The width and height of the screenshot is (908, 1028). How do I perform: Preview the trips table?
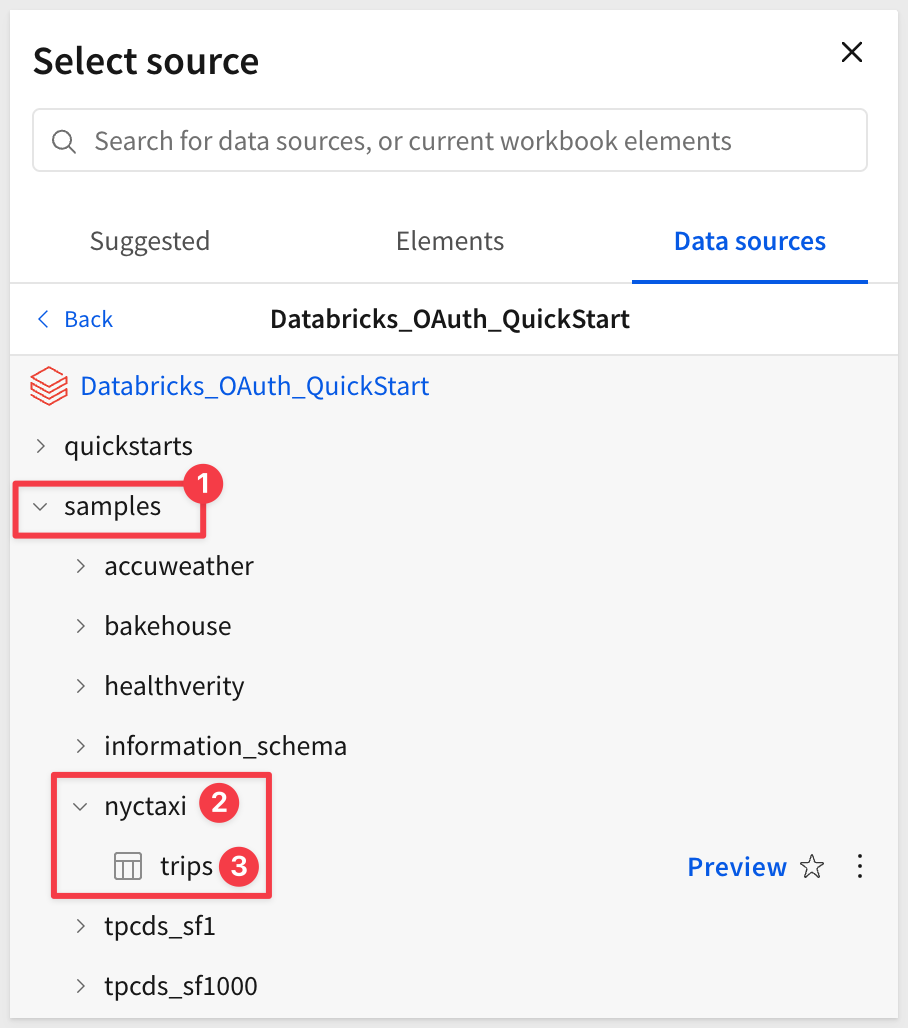tap(737, 867)
